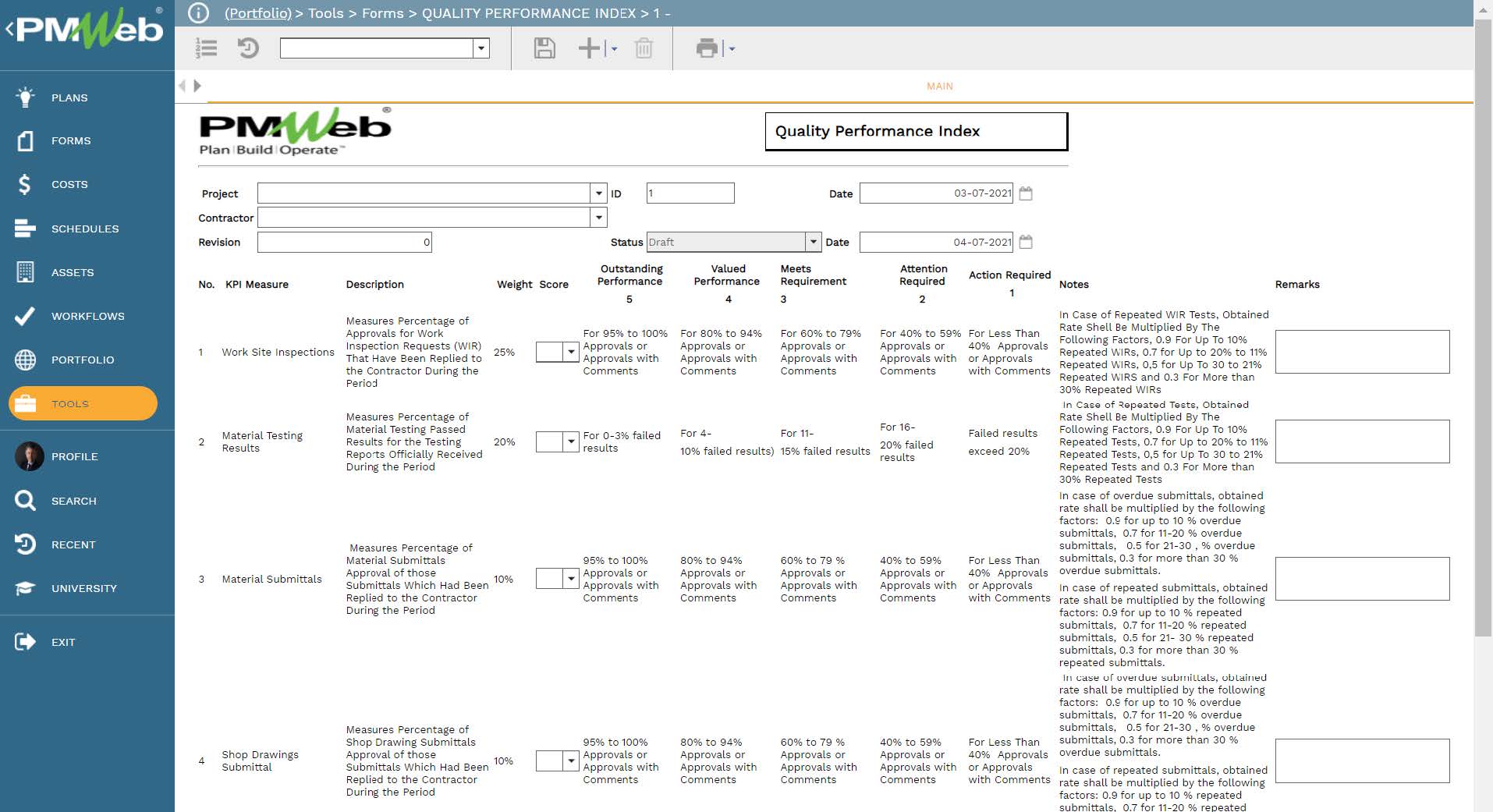Open Score dropdown for Work Site Inspections
This screenshot has width=1493, height=812.
point(571,352)
